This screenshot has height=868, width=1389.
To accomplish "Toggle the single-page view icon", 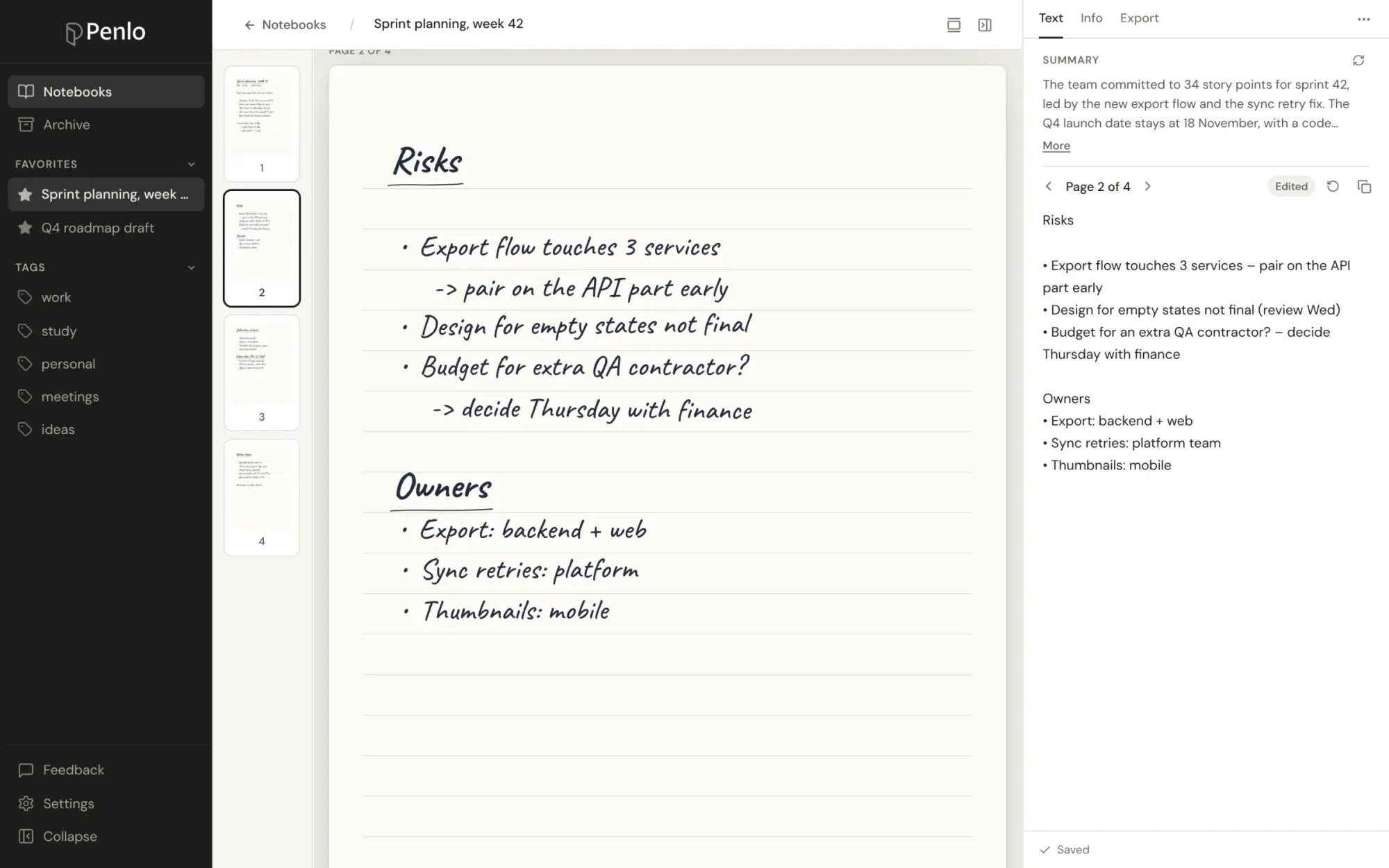I will 954,25.
